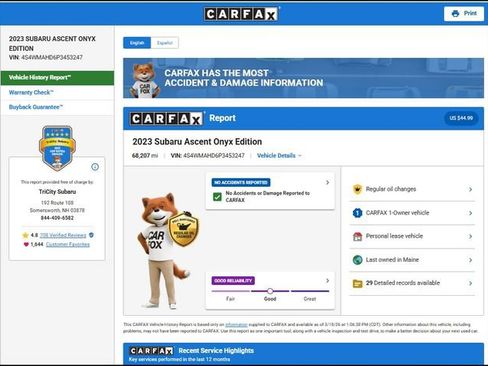
Task: Switch the report language to Español
Action: [165, 43]
